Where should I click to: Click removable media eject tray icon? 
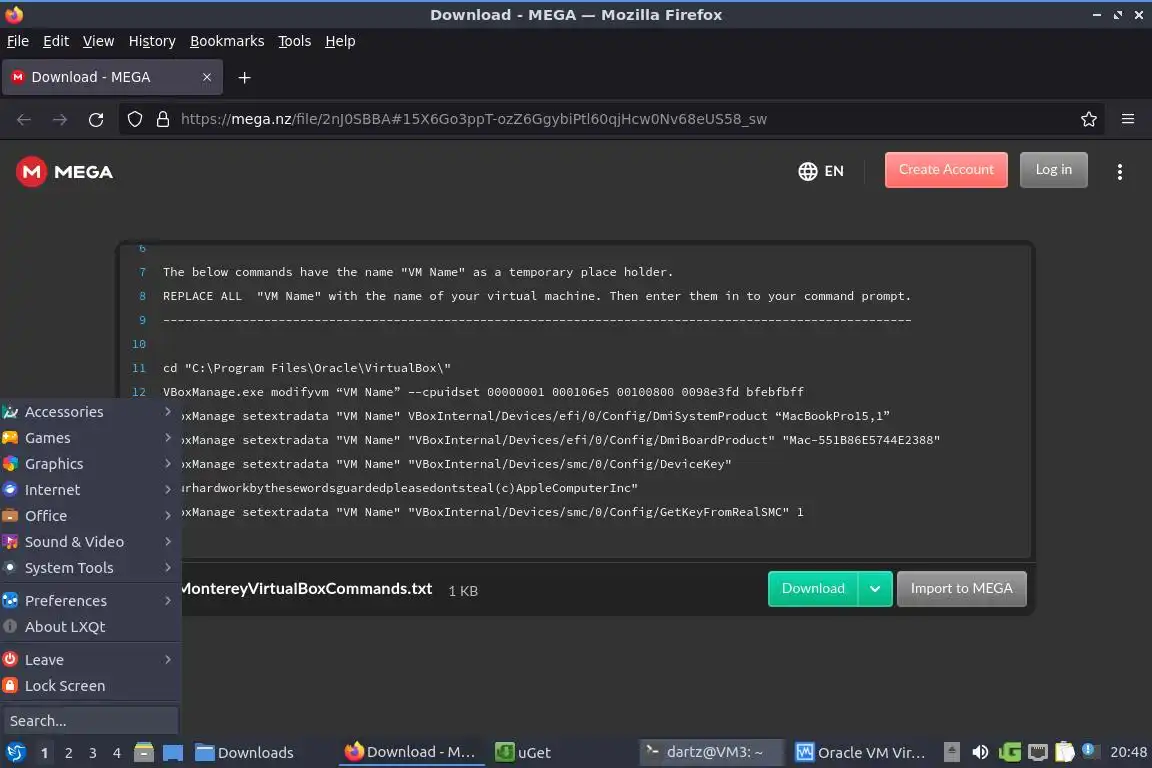(x=951, y=752)
